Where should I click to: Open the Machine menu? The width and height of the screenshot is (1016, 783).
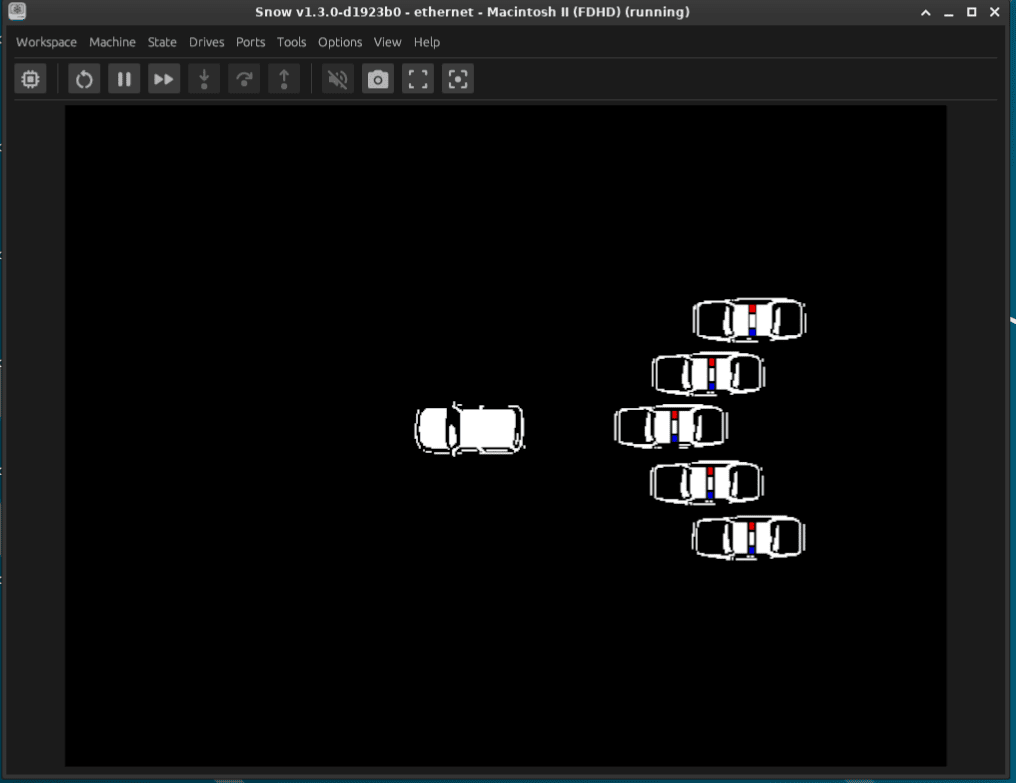pyautogui.click(x=112, y=42)
